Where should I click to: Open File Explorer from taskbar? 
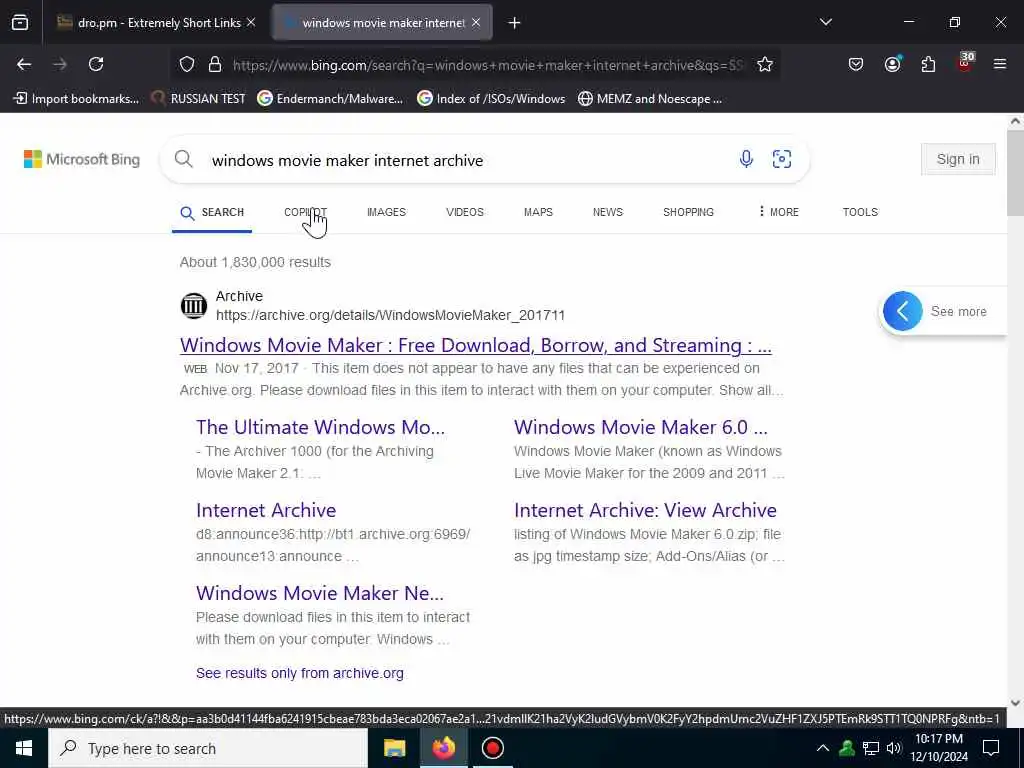tap(394, 748)
